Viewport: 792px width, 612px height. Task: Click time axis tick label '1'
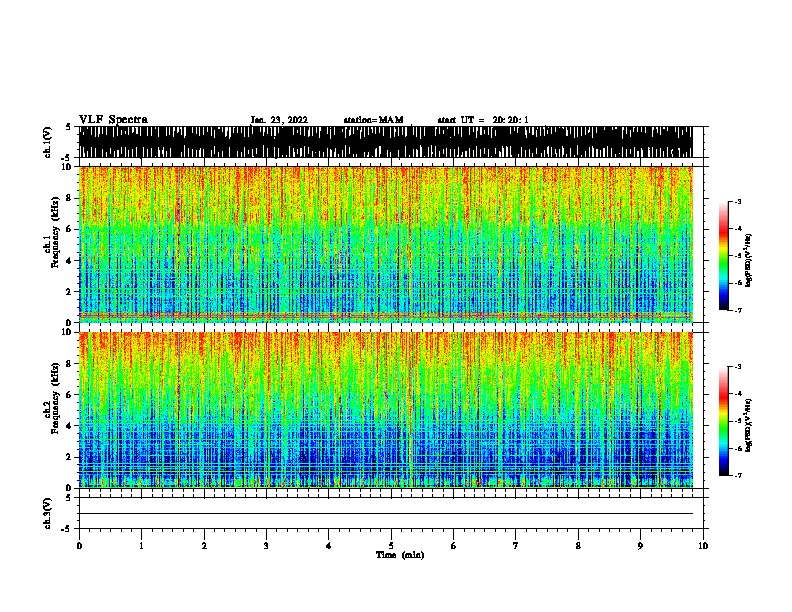point(141,546)
